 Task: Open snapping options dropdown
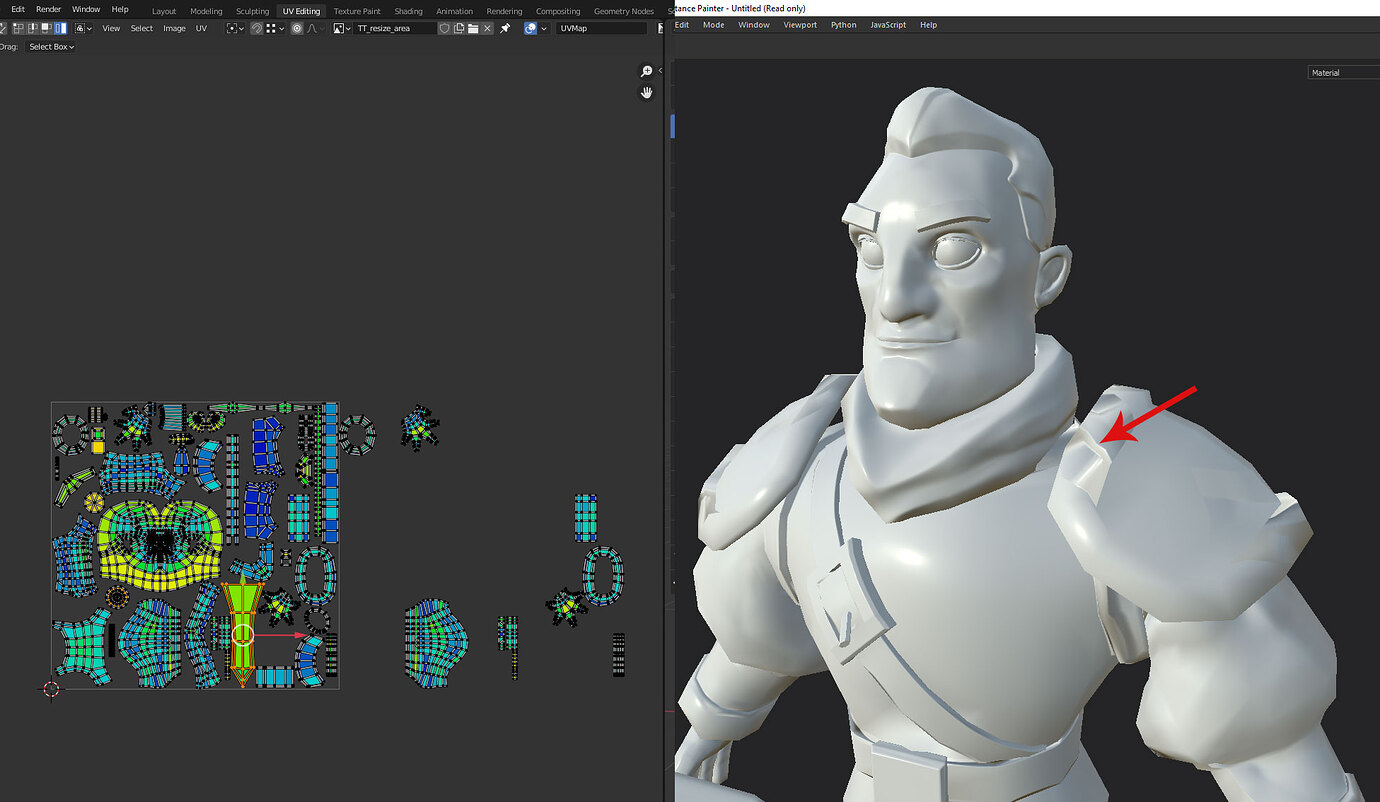[275, 28]
